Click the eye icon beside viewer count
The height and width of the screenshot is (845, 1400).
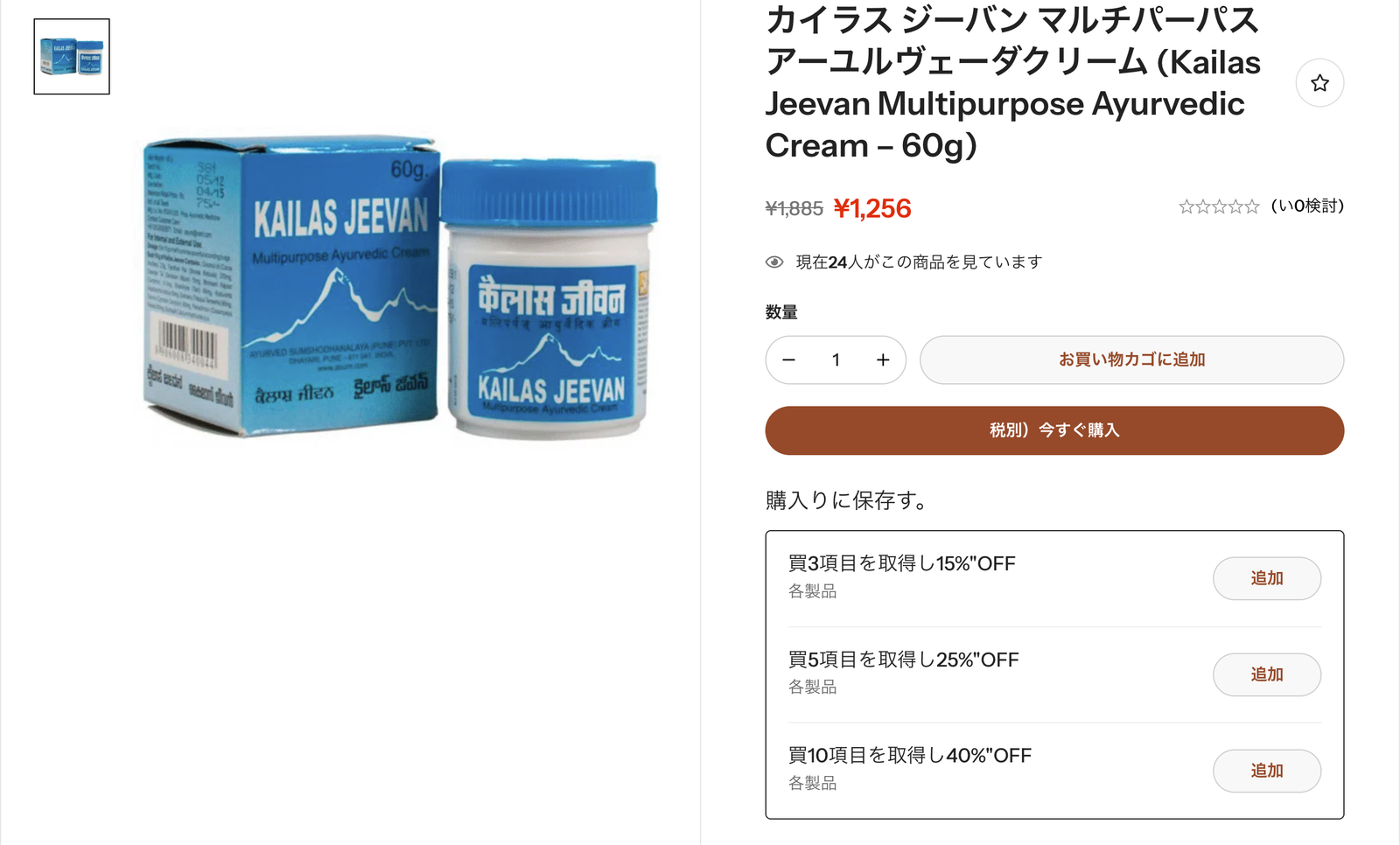pos(774,262)
